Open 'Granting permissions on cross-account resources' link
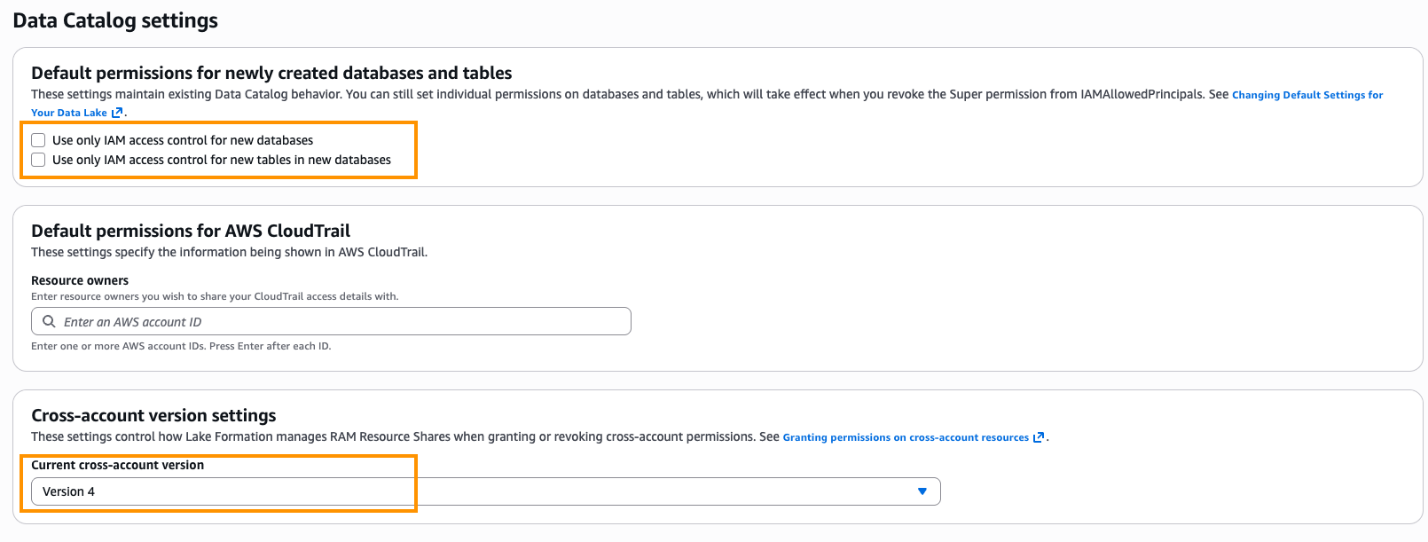The height and width of the screenshot is (542, 1428). [x=905, y=437]
